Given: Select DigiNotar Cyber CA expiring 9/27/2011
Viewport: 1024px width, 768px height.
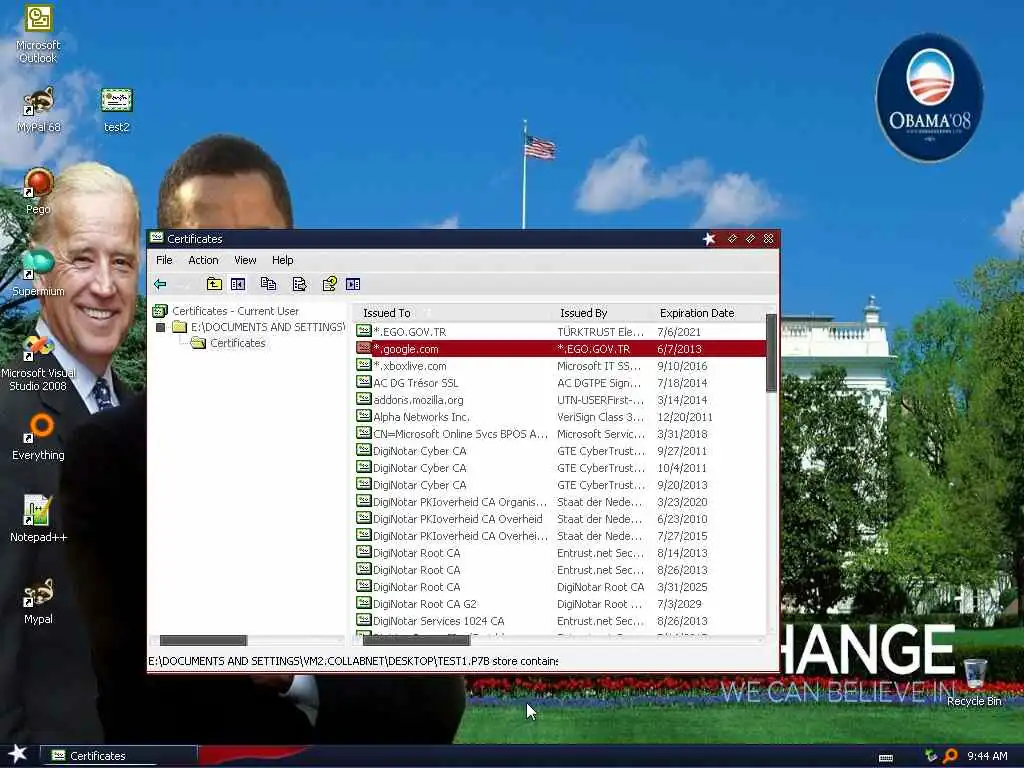Looking at the screenshot, I should [560, 451].
